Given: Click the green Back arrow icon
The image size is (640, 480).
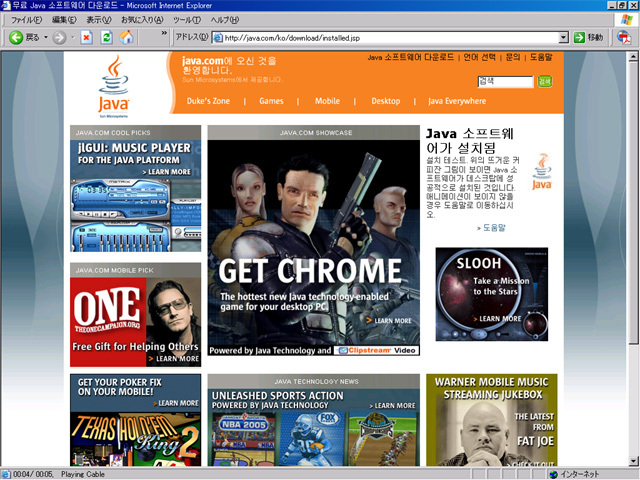Looking at the screenshot, I should (16, 38).
